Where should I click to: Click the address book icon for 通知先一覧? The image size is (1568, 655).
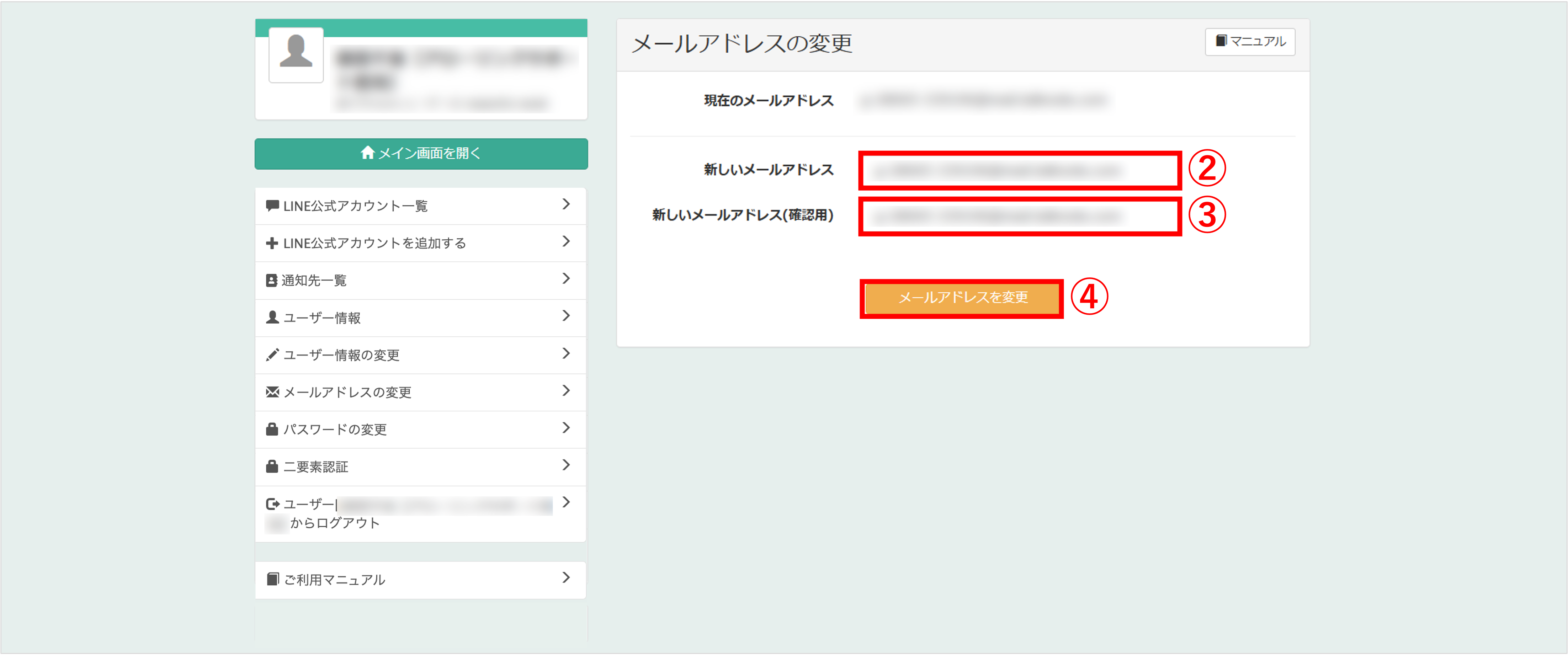(x=271, y=281)
